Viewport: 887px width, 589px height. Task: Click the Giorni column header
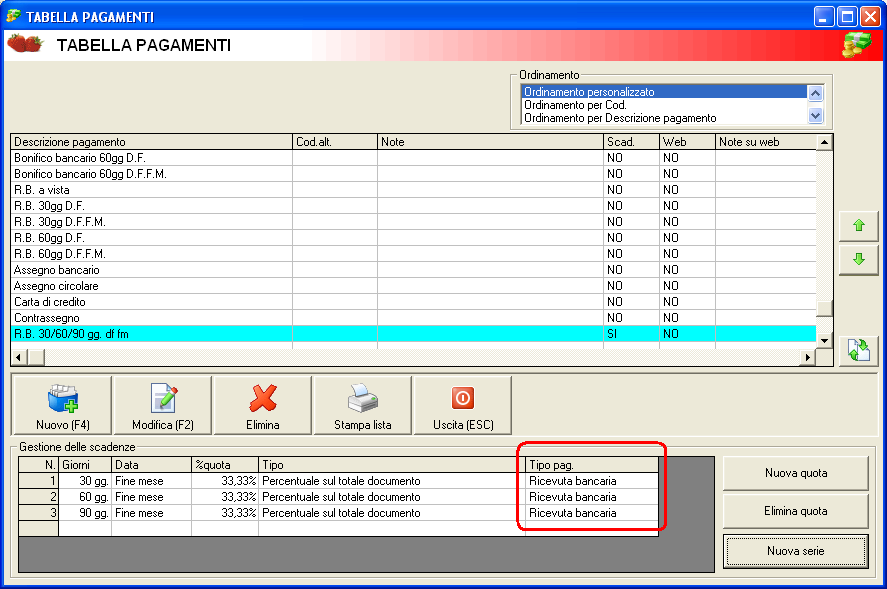click(85, 465)
